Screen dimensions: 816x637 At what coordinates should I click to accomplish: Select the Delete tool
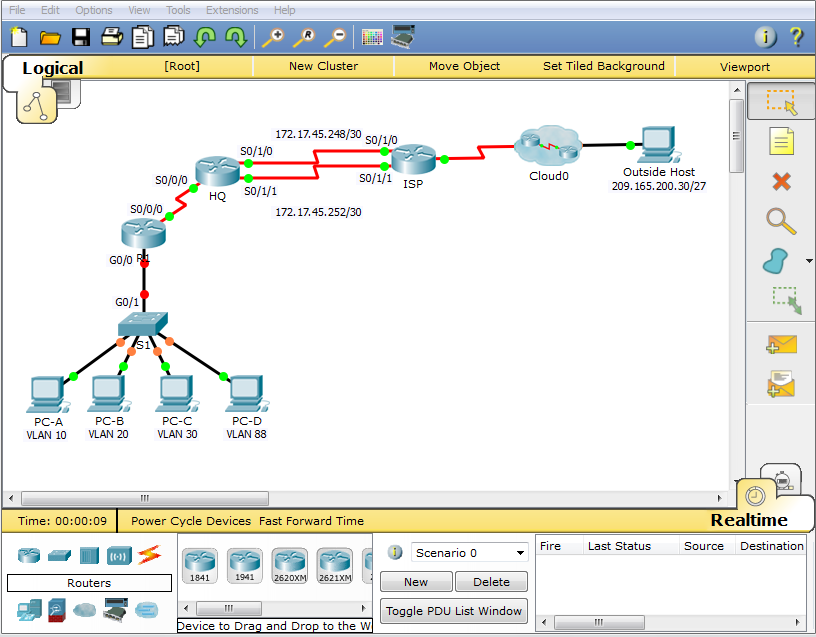(x=780, y=181)
